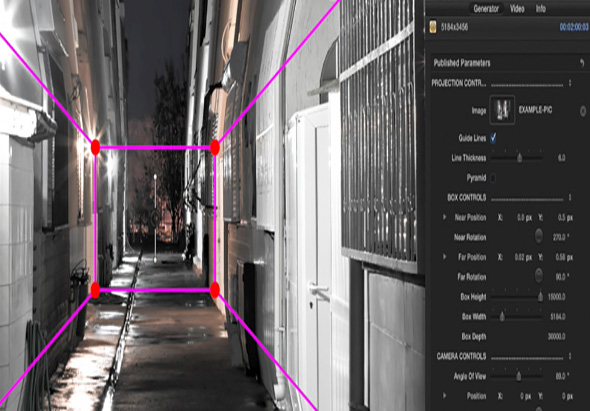Enable the Pyramid checkbox

(x=493, y=178)
